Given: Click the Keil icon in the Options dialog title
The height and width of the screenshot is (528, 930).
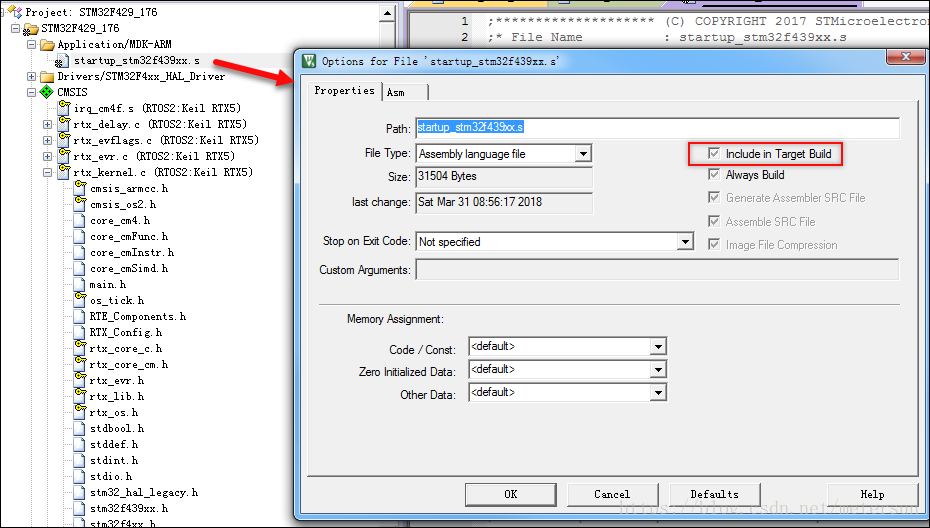Looking at the screenshot, I should pyautogui.click(x=309, y=61).
